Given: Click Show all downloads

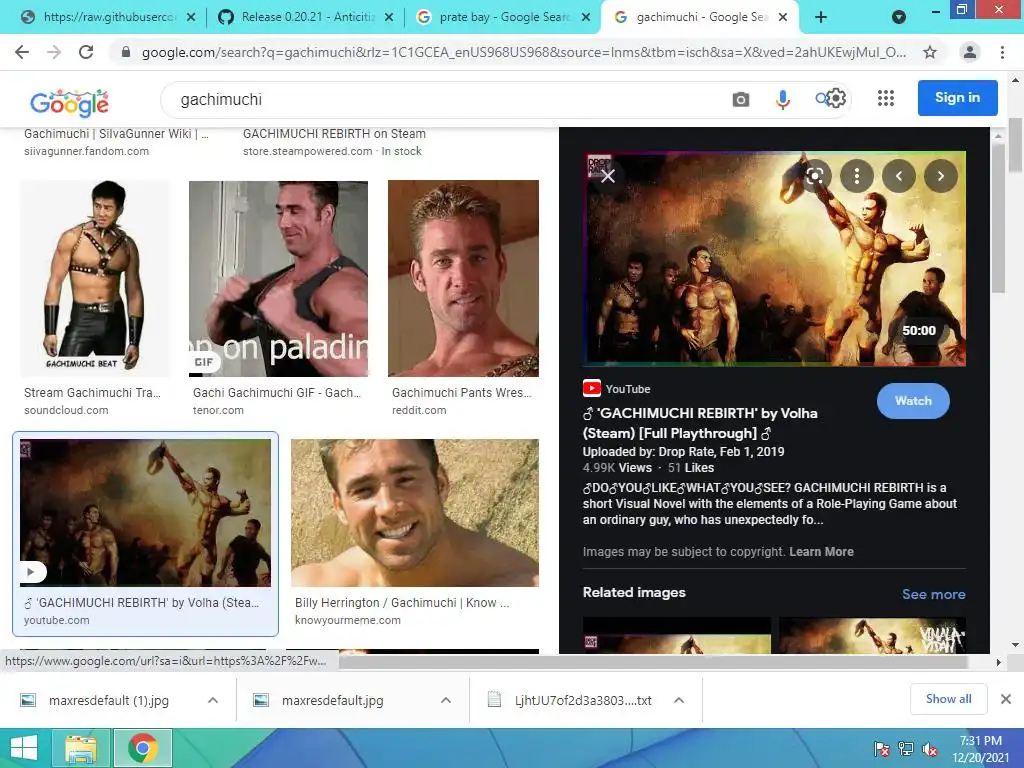Looking at the screenshot, I should [x=948, y=699].
